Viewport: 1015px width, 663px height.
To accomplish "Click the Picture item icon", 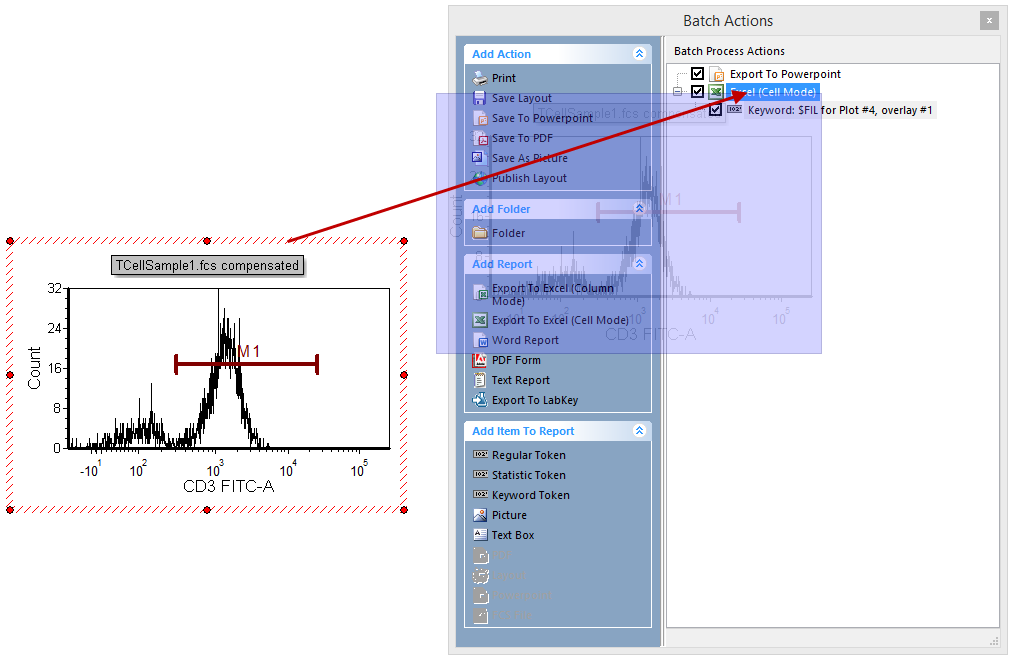I will click(480, 515).
